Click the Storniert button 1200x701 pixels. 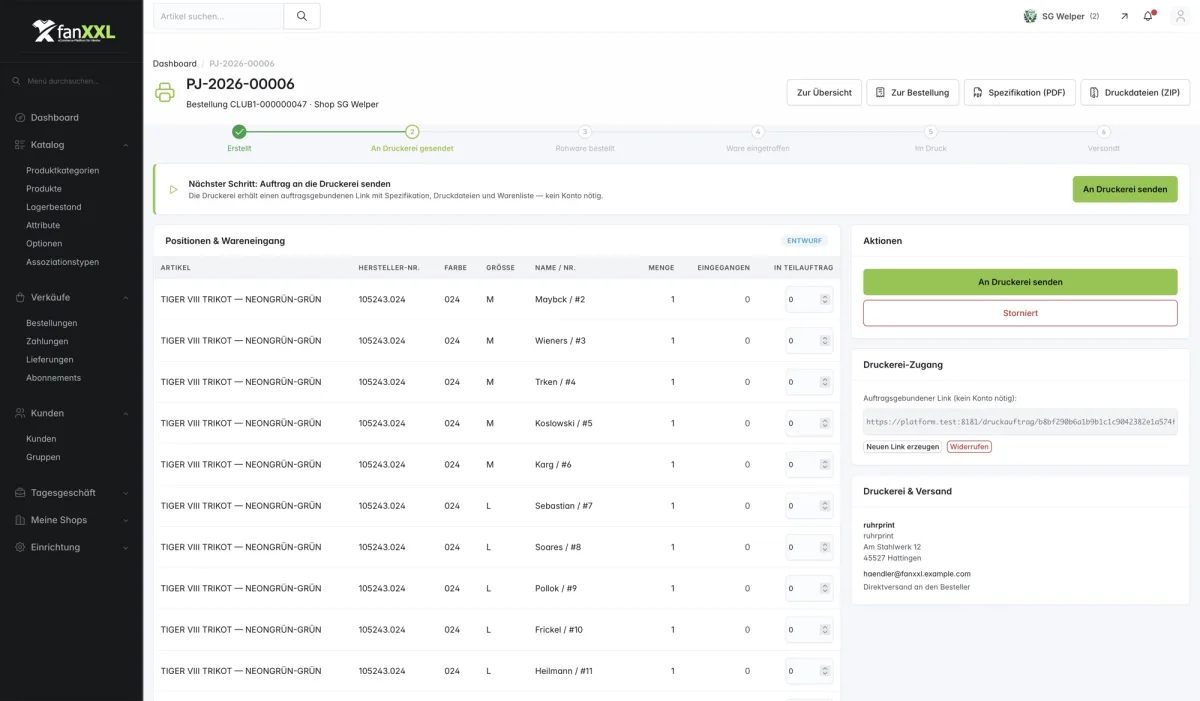click(1020, 313)
